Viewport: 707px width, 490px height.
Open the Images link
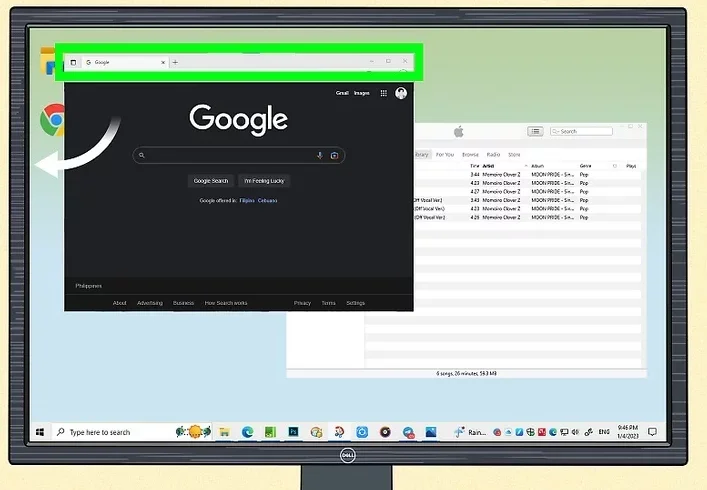point(362,93)
